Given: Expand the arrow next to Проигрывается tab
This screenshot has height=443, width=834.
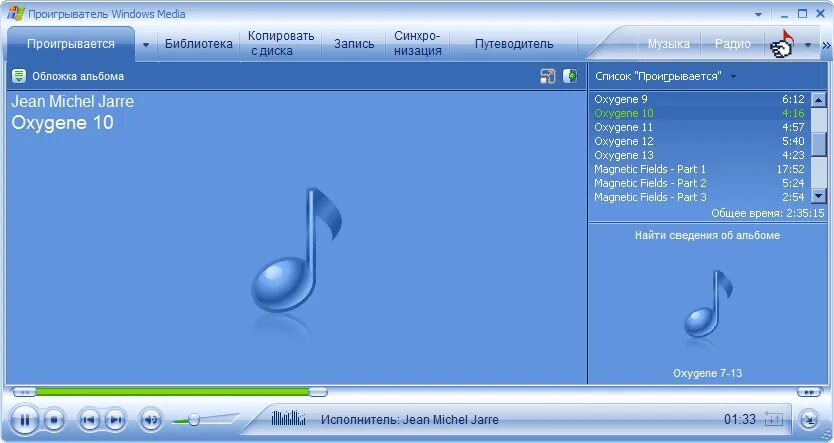Looking at the screenshot, I should point(146,45).
